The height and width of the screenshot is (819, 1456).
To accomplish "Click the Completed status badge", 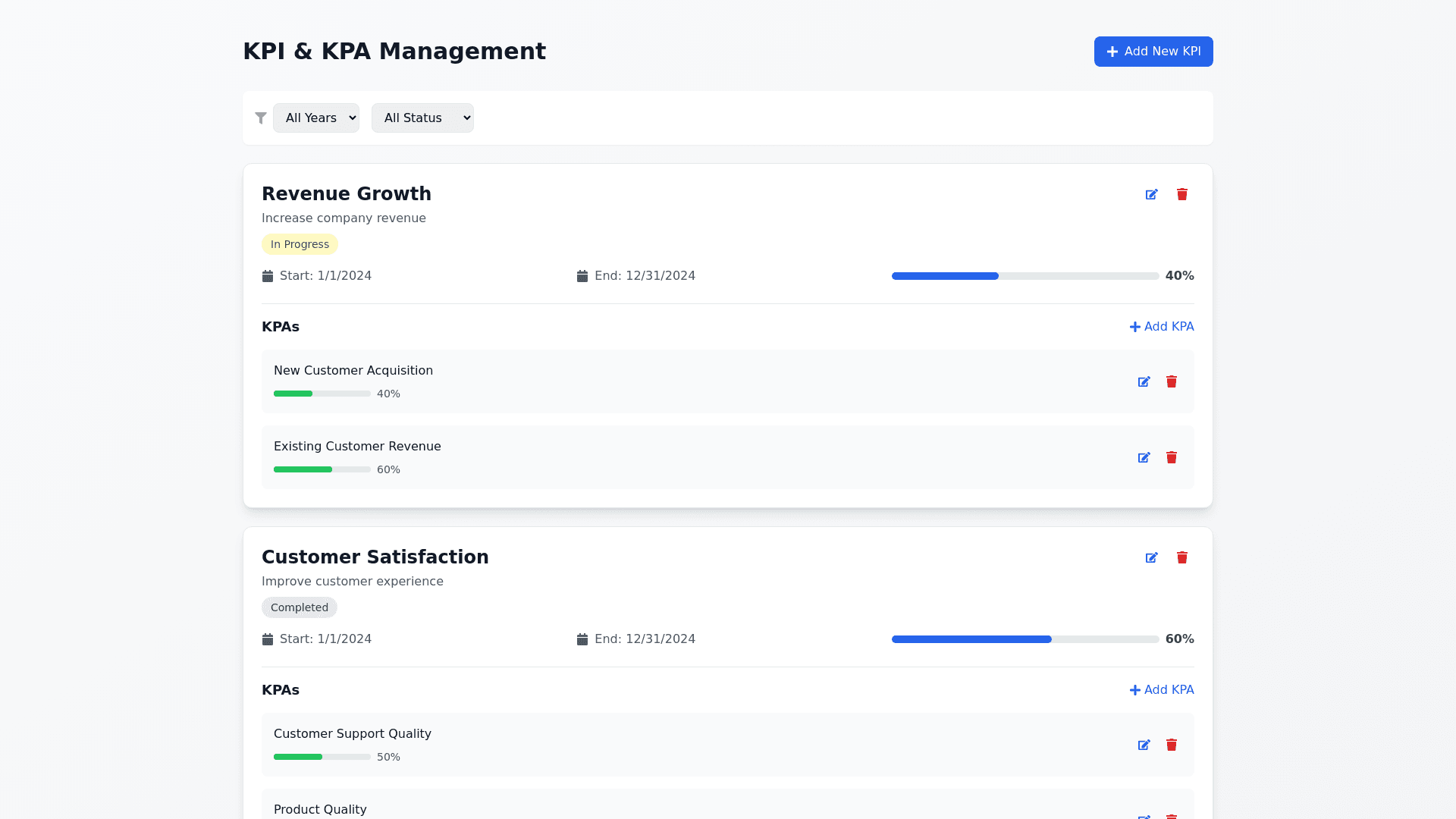I will 300,607.
